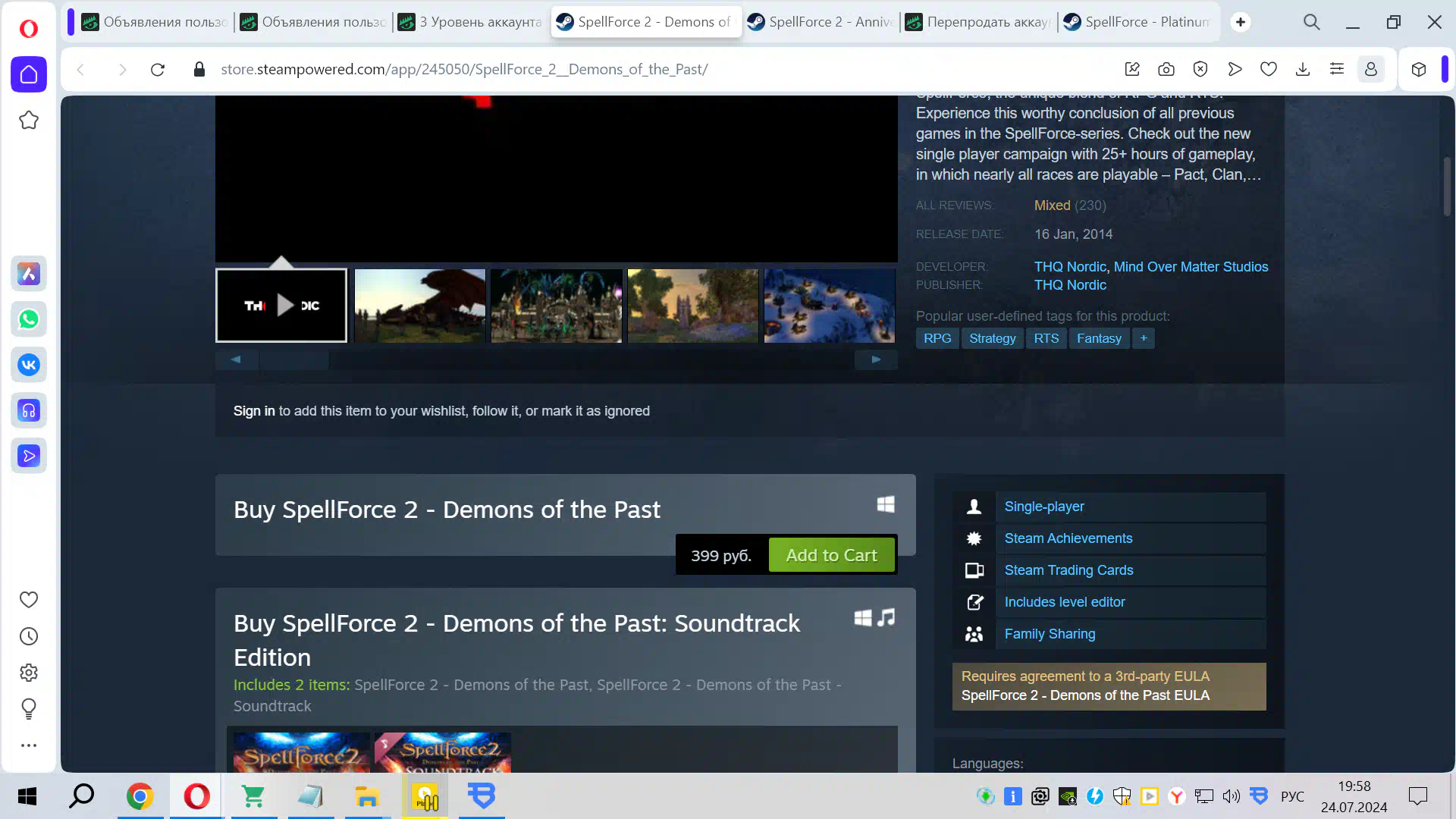This screenshot has width=1456, height=819.
Task: Launch Chrome from the taskbar
Action: [x=140, y=796]
